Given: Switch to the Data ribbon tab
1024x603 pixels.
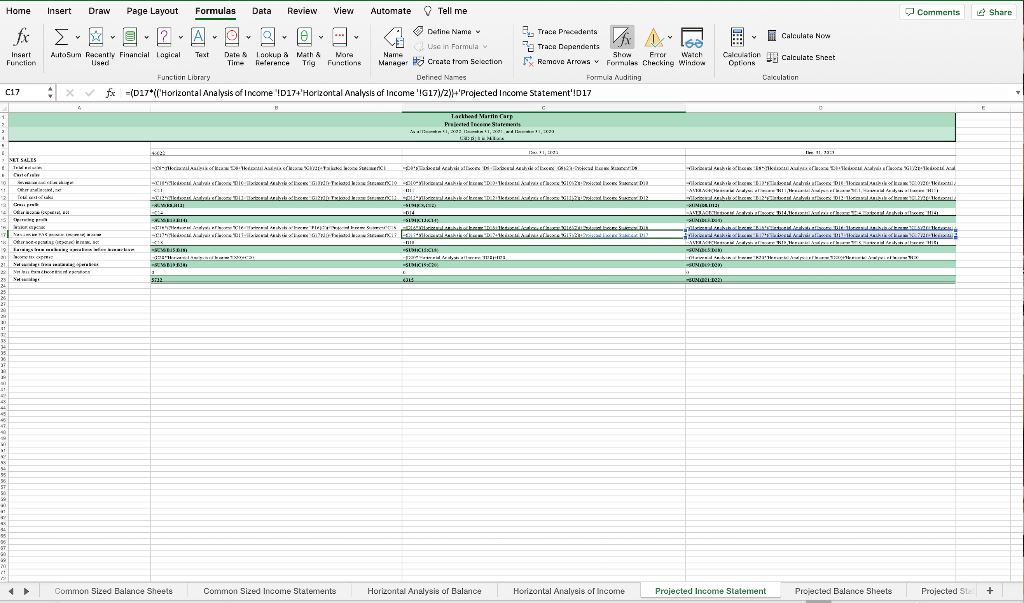Looking at the screenshot, I should pos(261,10).
